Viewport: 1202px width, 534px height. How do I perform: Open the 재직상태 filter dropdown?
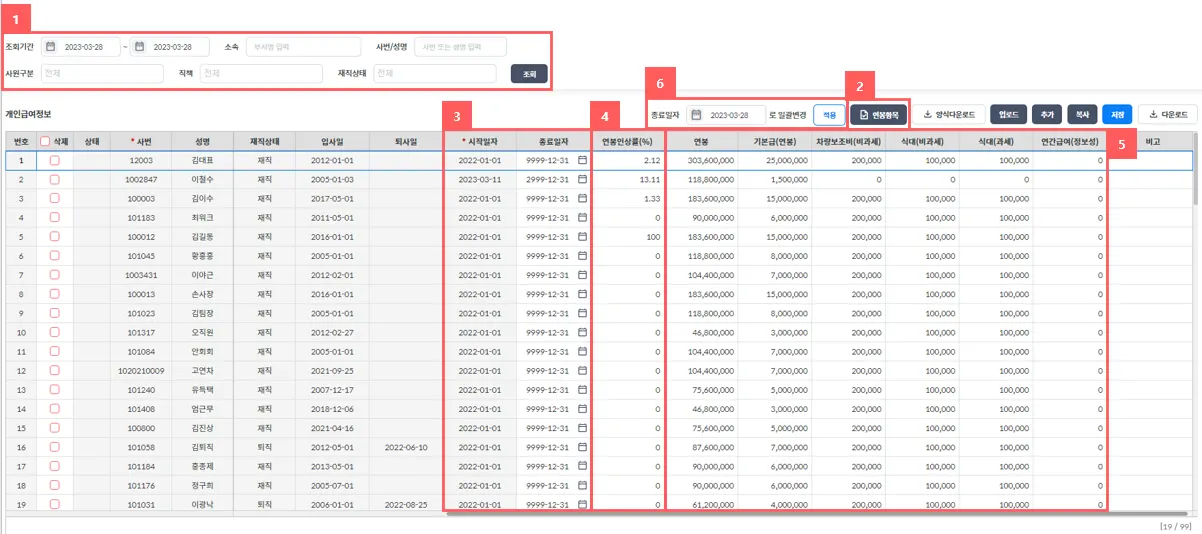pyautogui.click(x=434, y=73)
